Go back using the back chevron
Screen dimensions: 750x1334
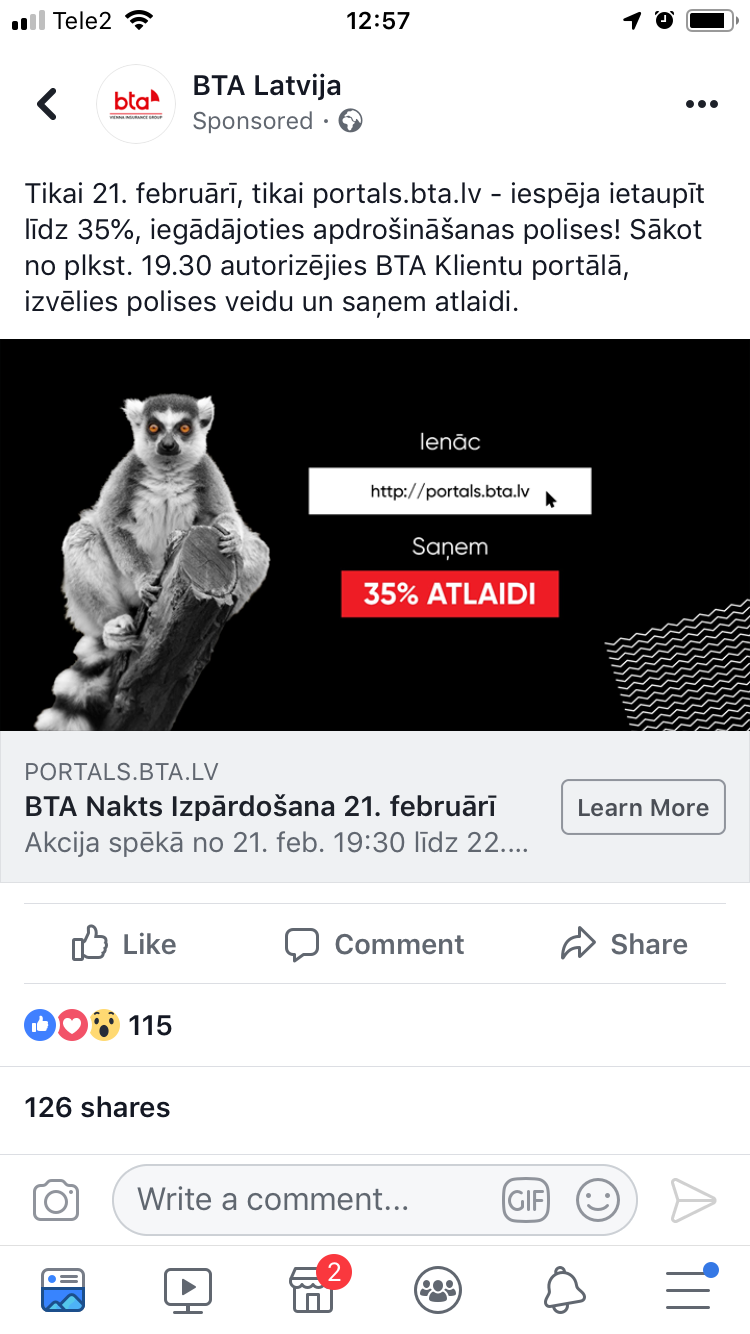point(47,104)
